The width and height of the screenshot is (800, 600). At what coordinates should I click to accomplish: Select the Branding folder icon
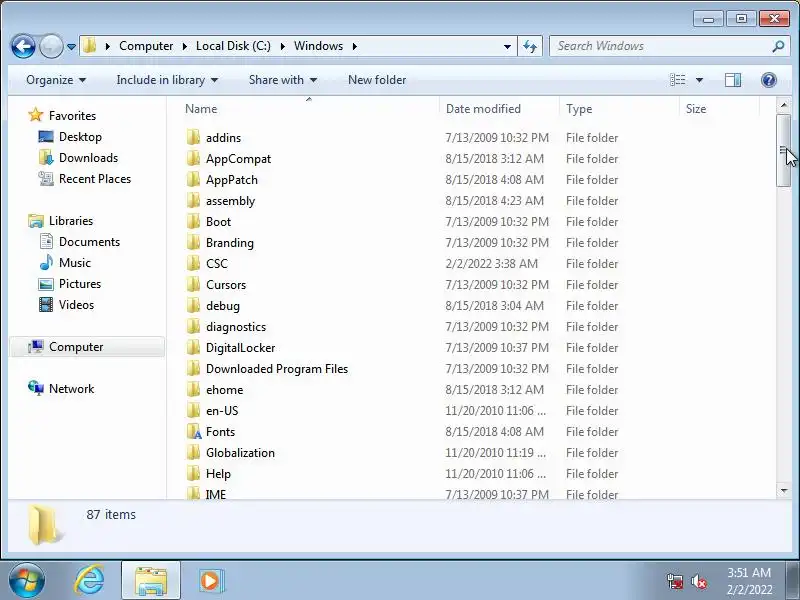point(193,242)
